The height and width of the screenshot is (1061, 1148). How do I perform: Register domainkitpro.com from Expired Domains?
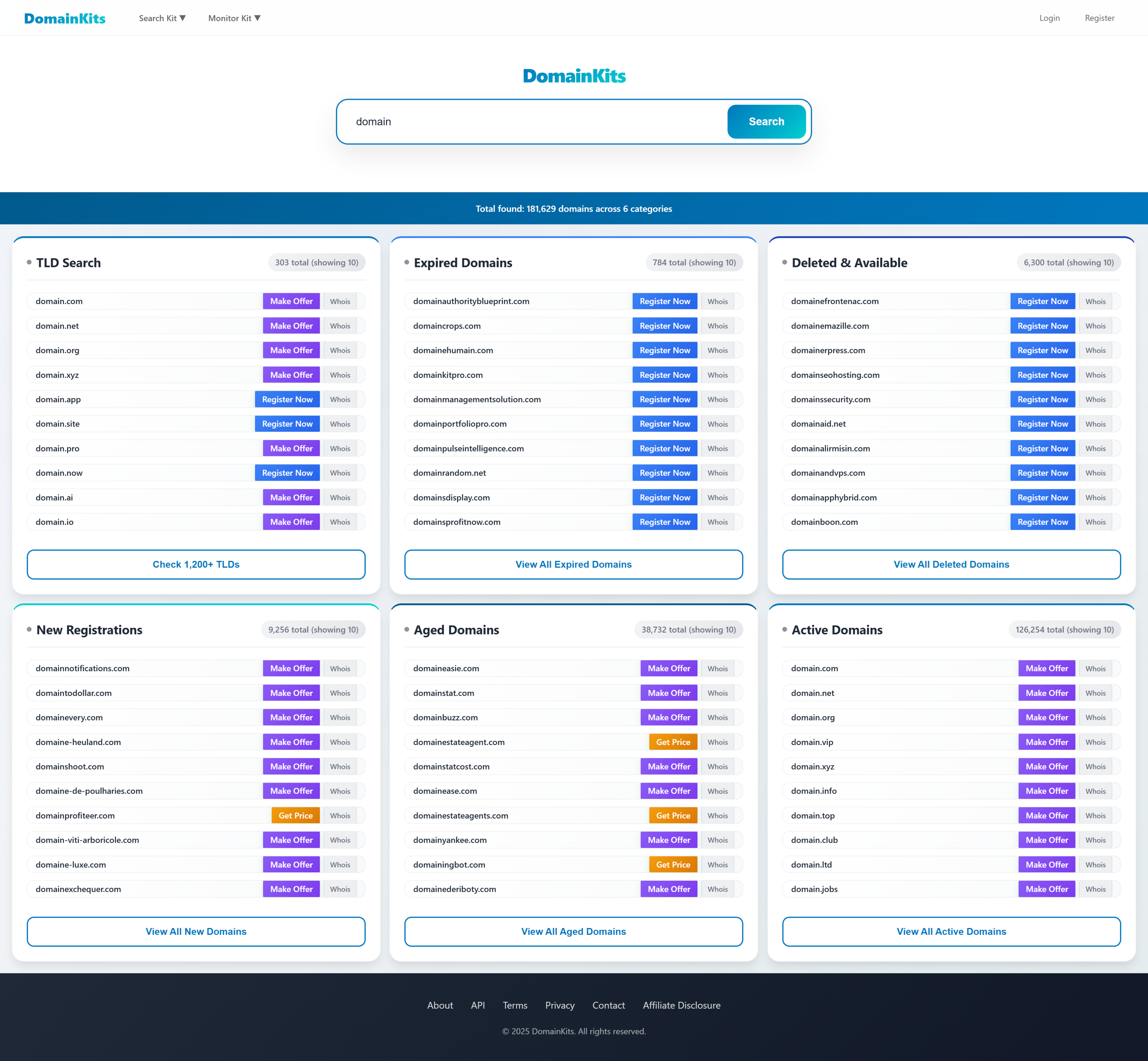(x=664, y=375)
